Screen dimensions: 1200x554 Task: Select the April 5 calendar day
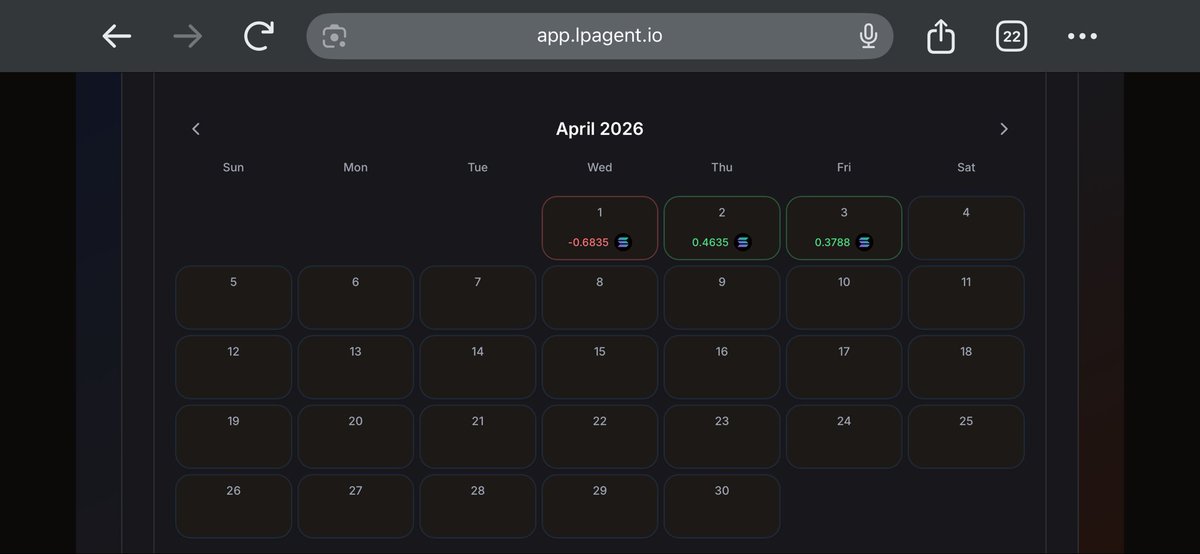234,297
